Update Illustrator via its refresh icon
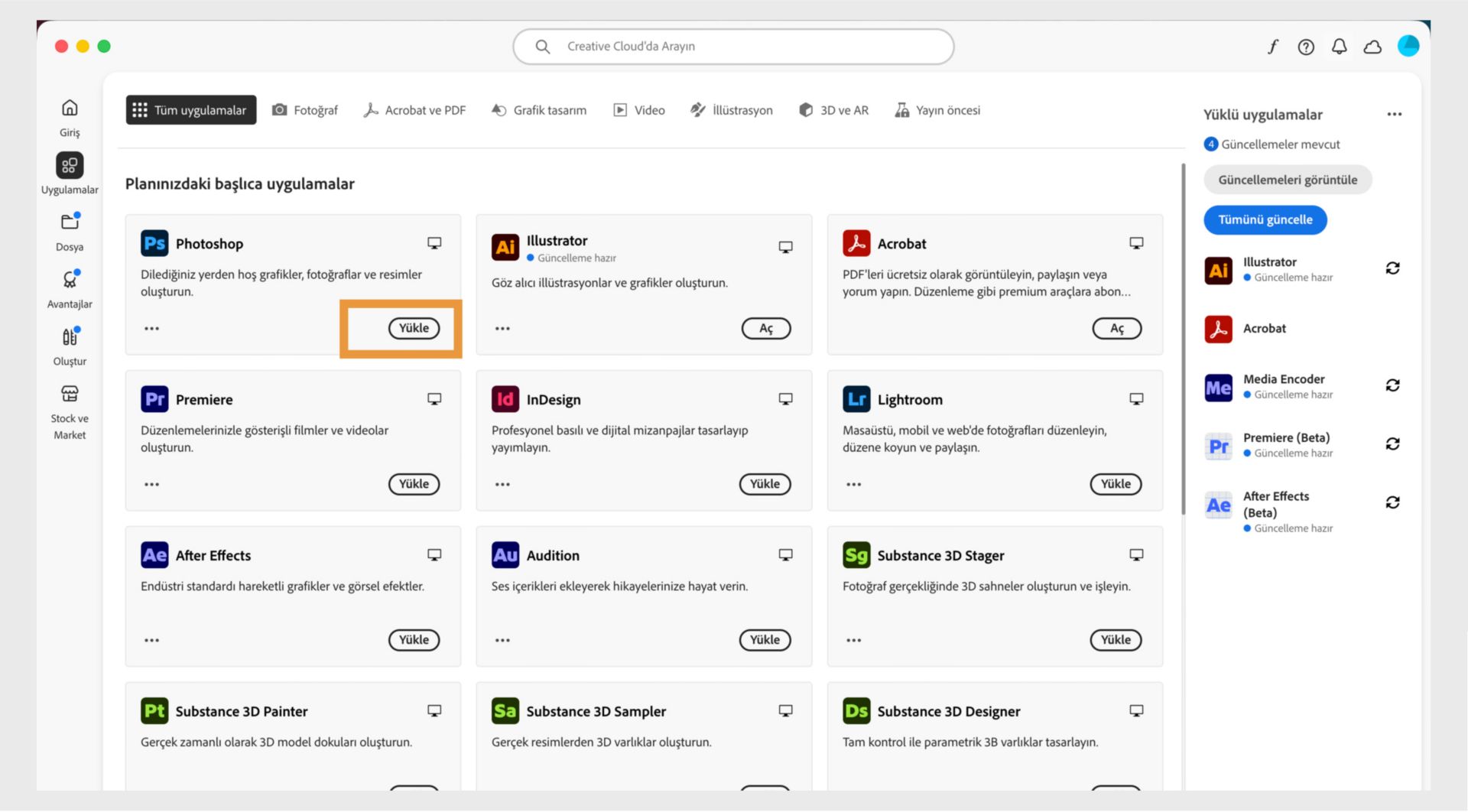 coord(1393,268)
